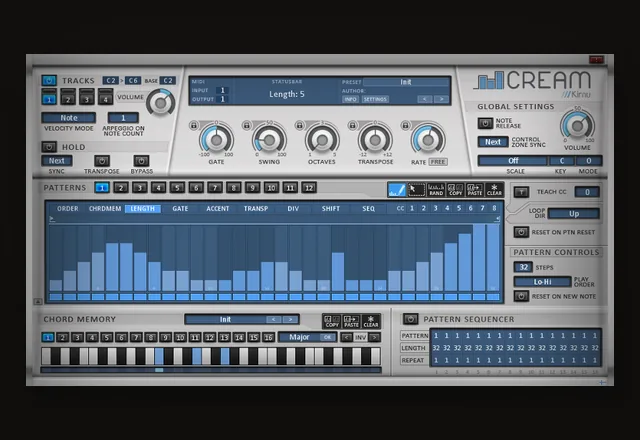Image resolution: width=640 pixels, height=440 pixels.
Task: Switch to the GATE tab
Action: [x=180, y=209]
